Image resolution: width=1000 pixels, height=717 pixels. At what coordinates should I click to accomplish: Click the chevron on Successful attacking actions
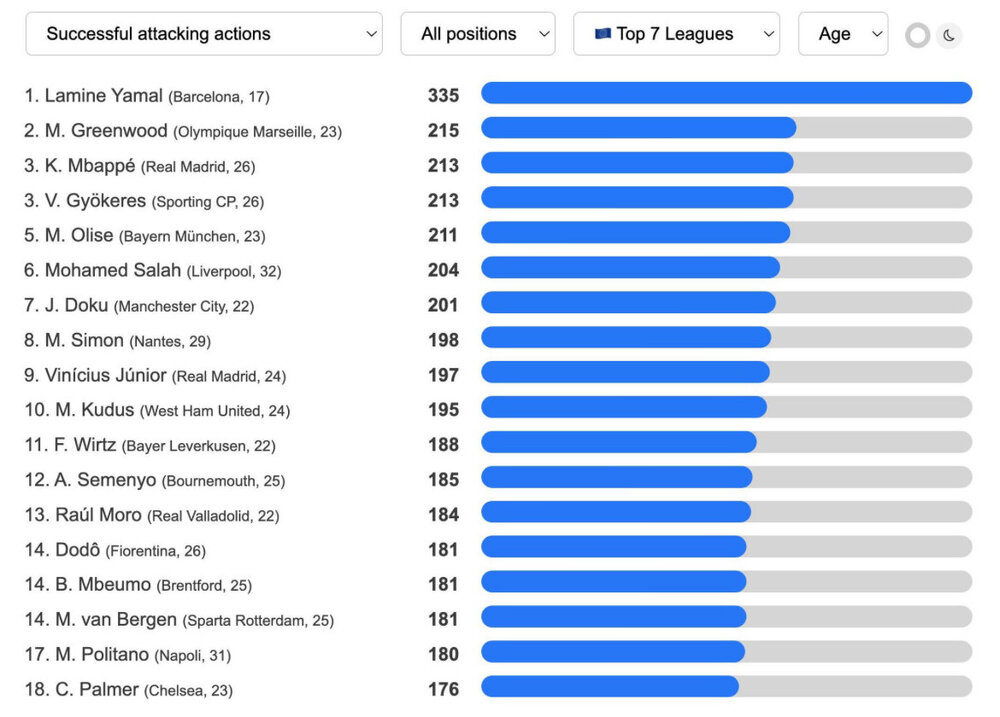tap(371, 34)
